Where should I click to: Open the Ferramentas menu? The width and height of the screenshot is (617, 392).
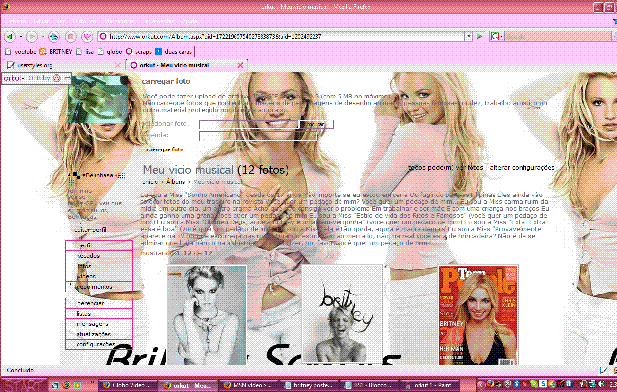(x=159, y=21)
